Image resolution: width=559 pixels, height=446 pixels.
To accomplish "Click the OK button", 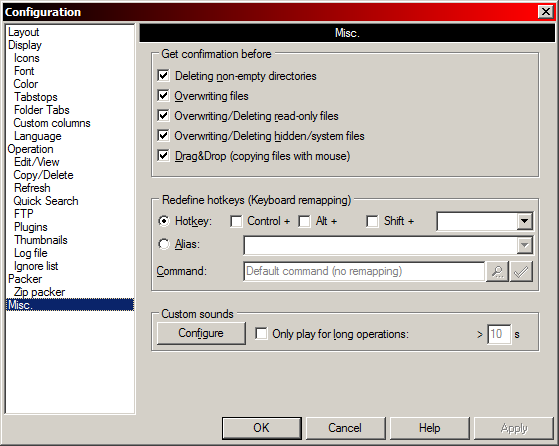I will (x=262, y=428).
